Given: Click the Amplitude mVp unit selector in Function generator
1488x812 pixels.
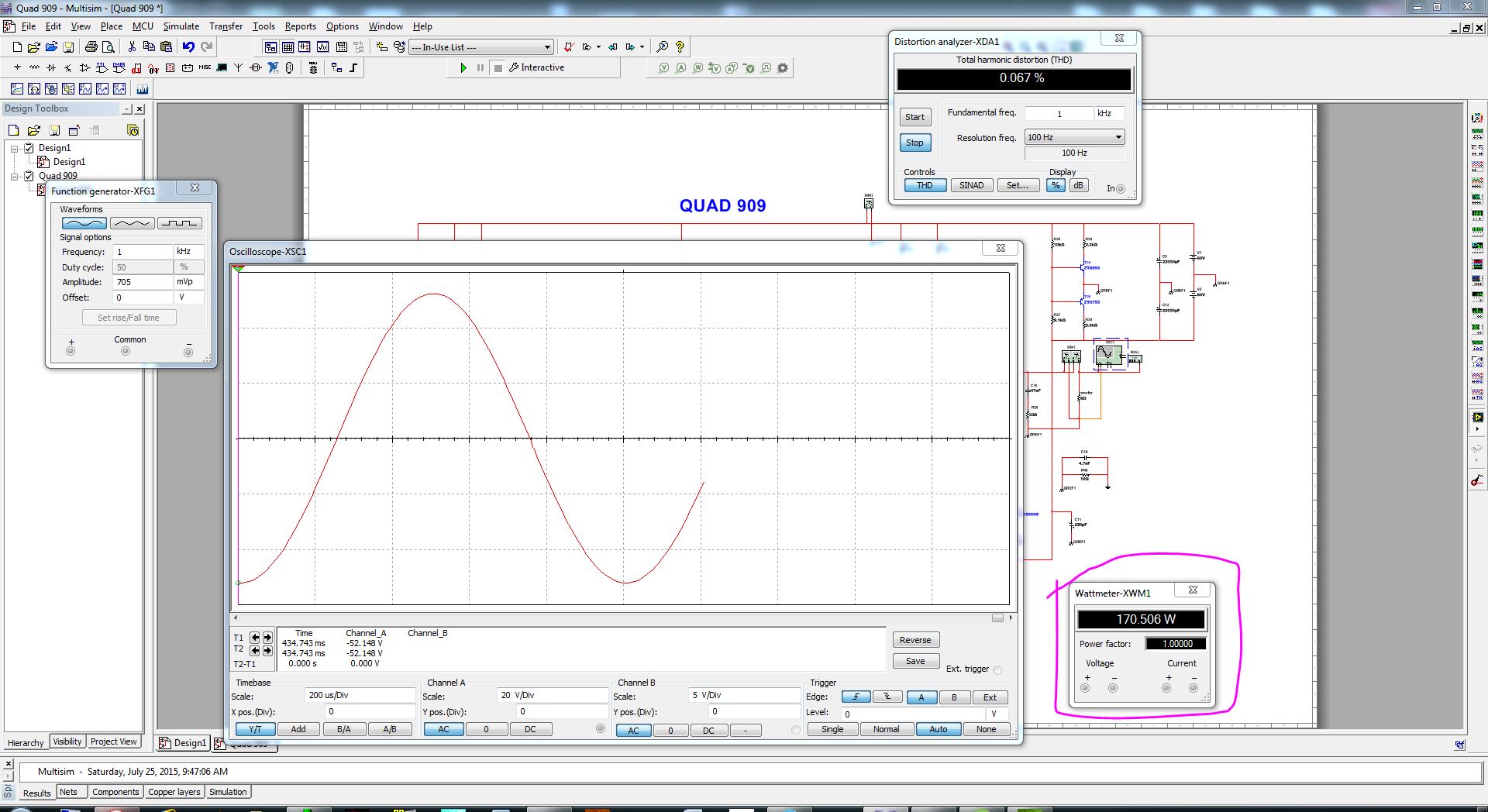Looking at the screenshot, I should point(188,282).
